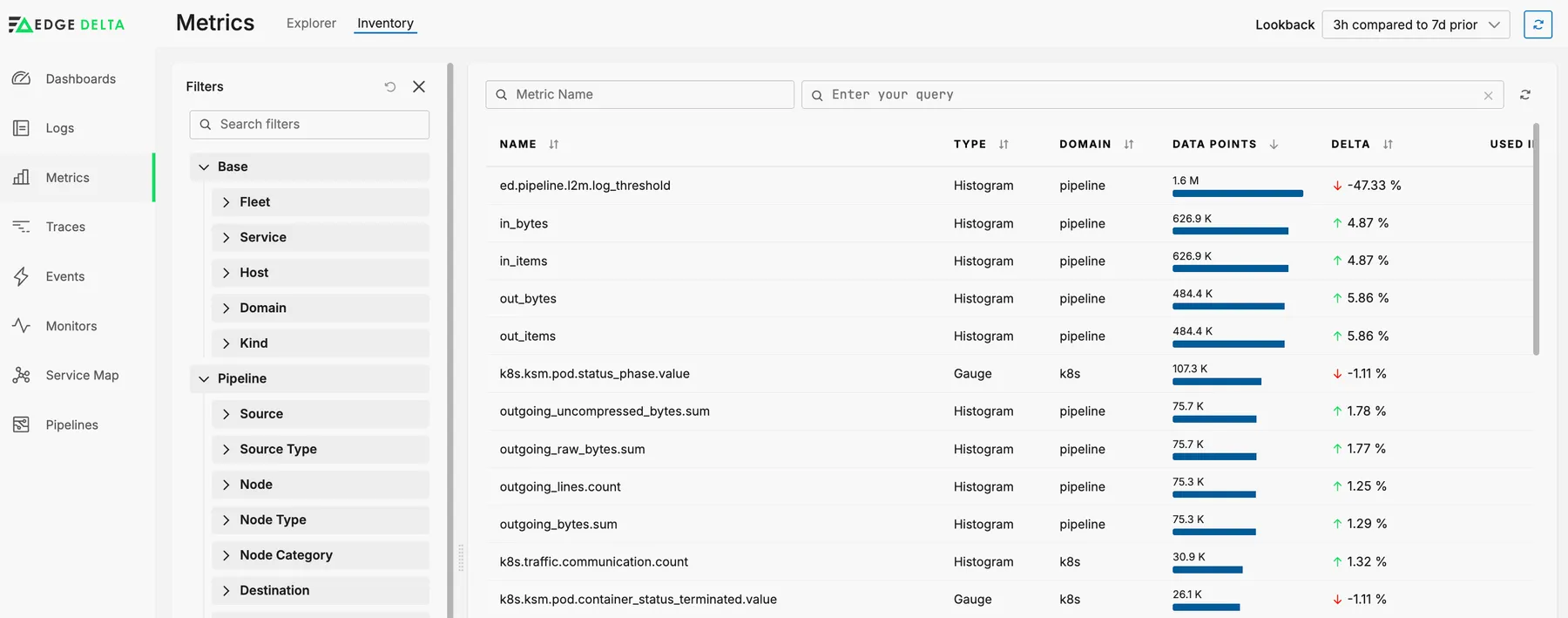Clear the query with the X icon
Image resolution: width=1568 pixels, height=618 pixels.
point(1488,96)
